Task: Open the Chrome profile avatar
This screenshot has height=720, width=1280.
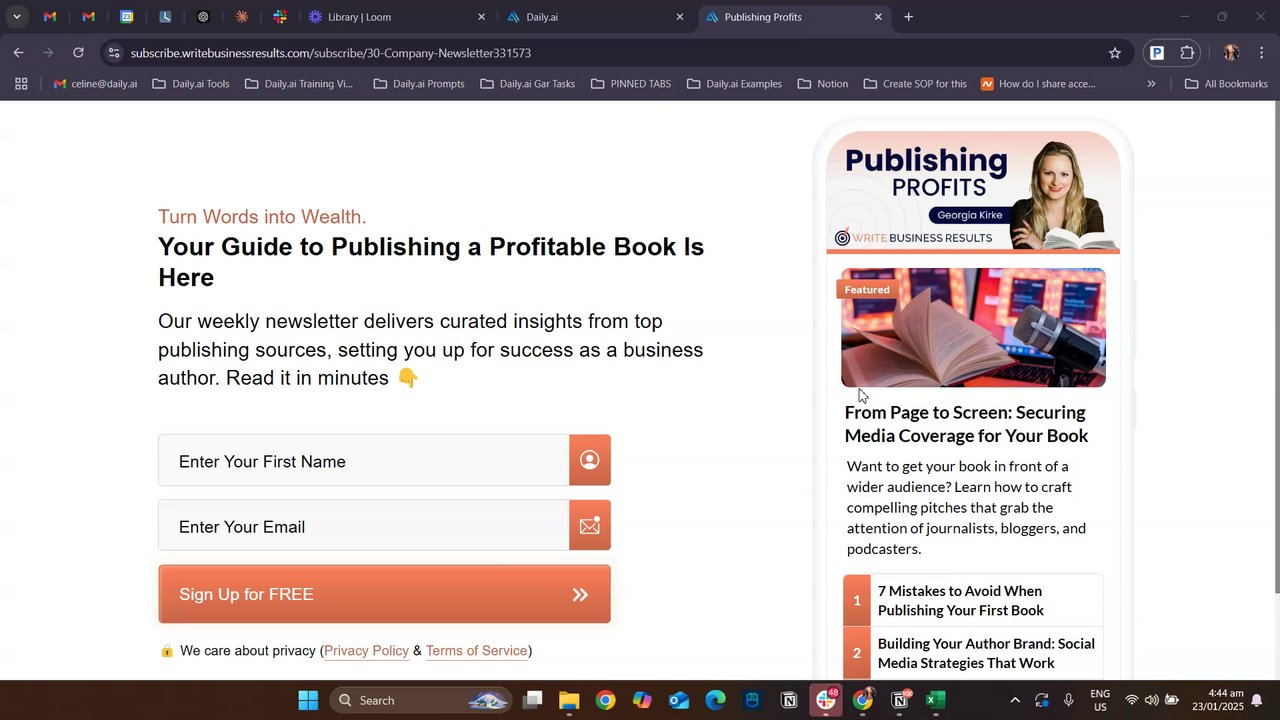Action: click(1231, 53)
